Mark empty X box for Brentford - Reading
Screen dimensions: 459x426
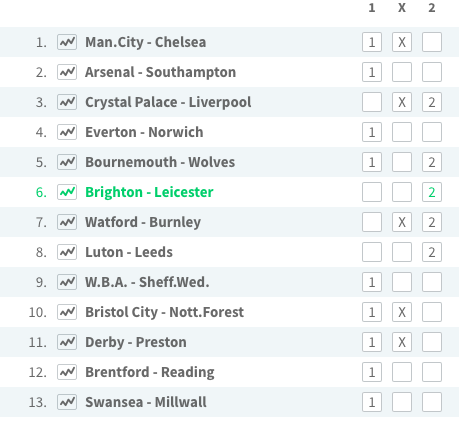(402, 372)
